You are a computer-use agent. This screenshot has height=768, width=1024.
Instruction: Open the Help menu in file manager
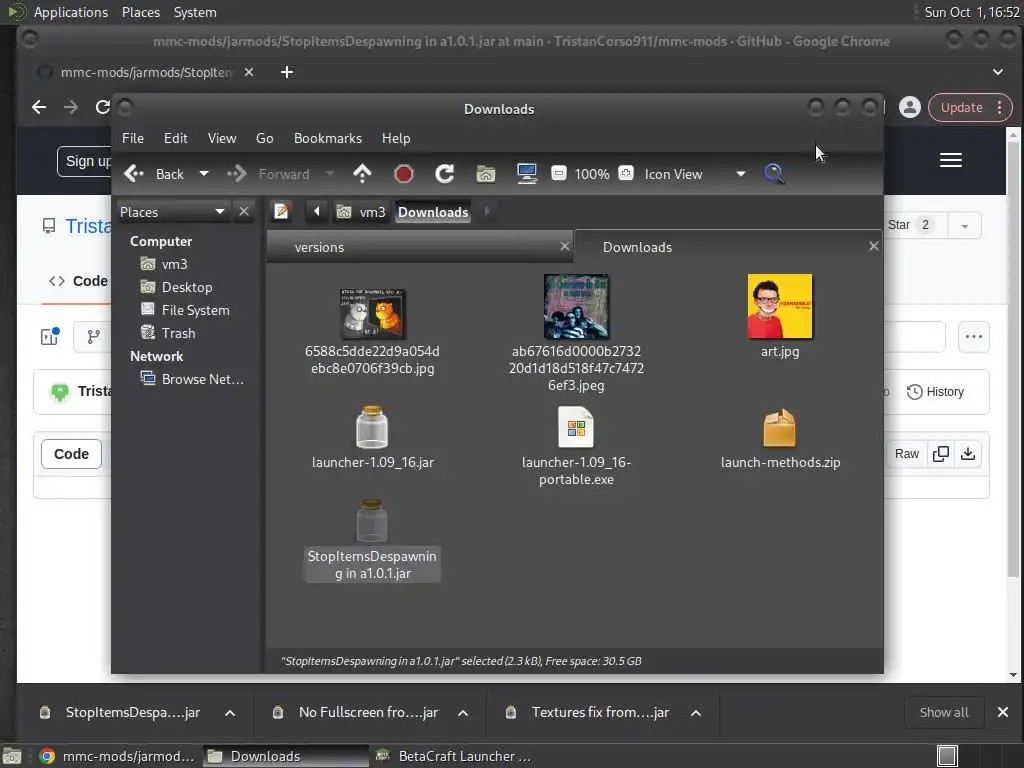click(396, 138)
